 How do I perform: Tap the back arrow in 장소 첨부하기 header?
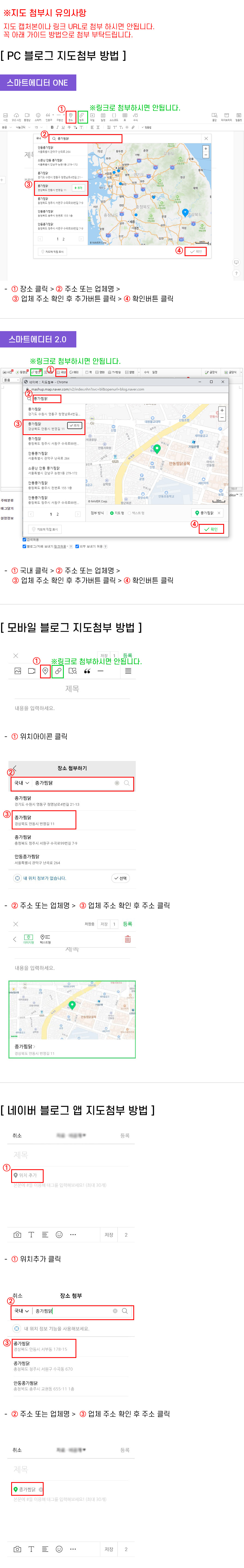tap(15, 768)
